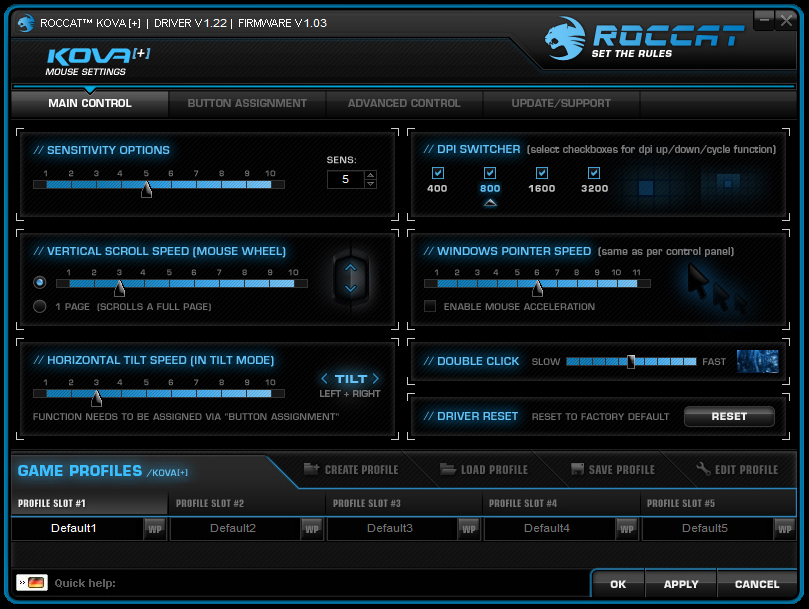This screenshot has height=609, width=809.
Task: Click the horizontal tilt speed slider handle
Action: tap(96, 398)
